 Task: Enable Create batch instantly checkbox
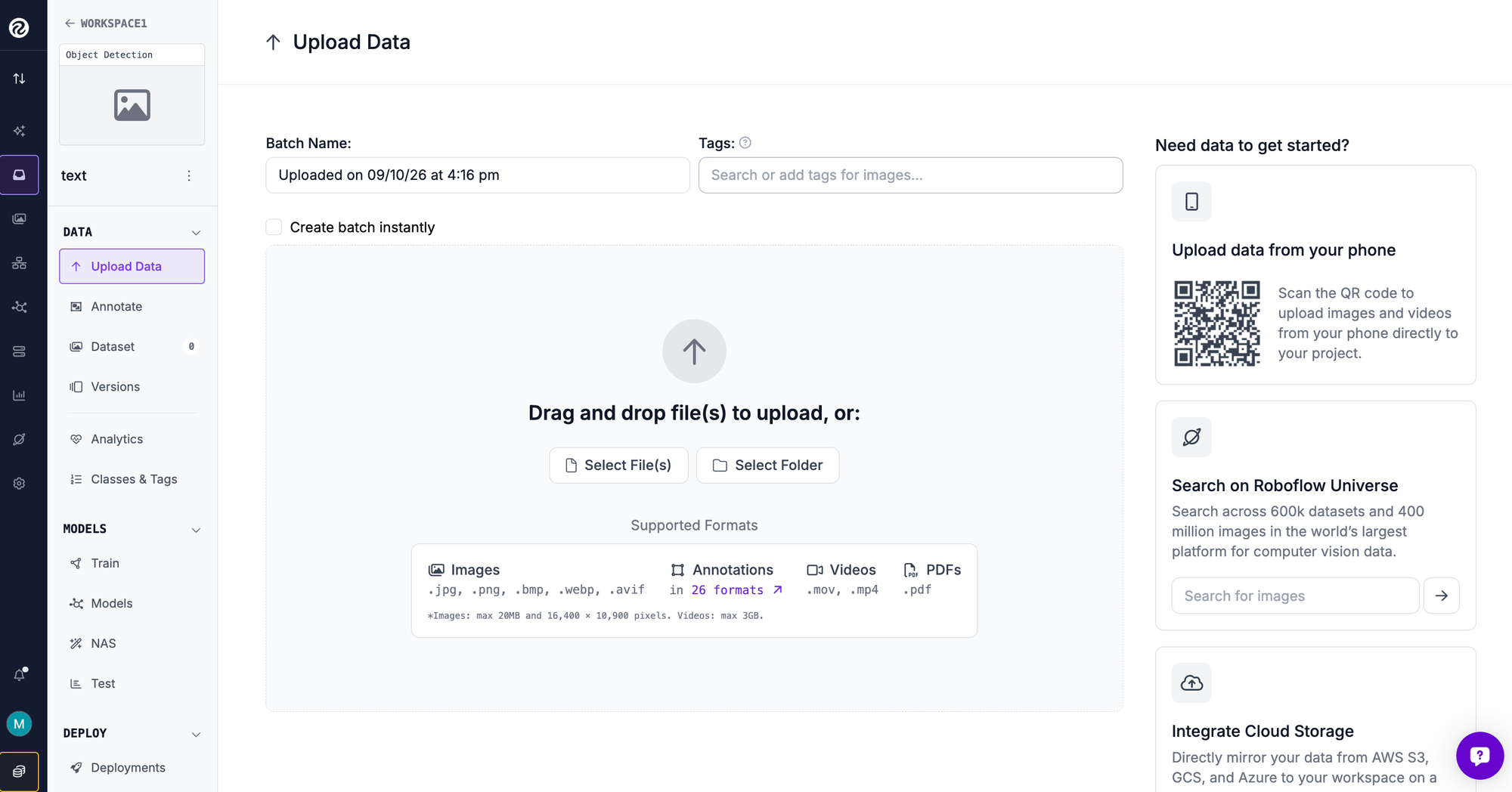click(x=274, y=227)
